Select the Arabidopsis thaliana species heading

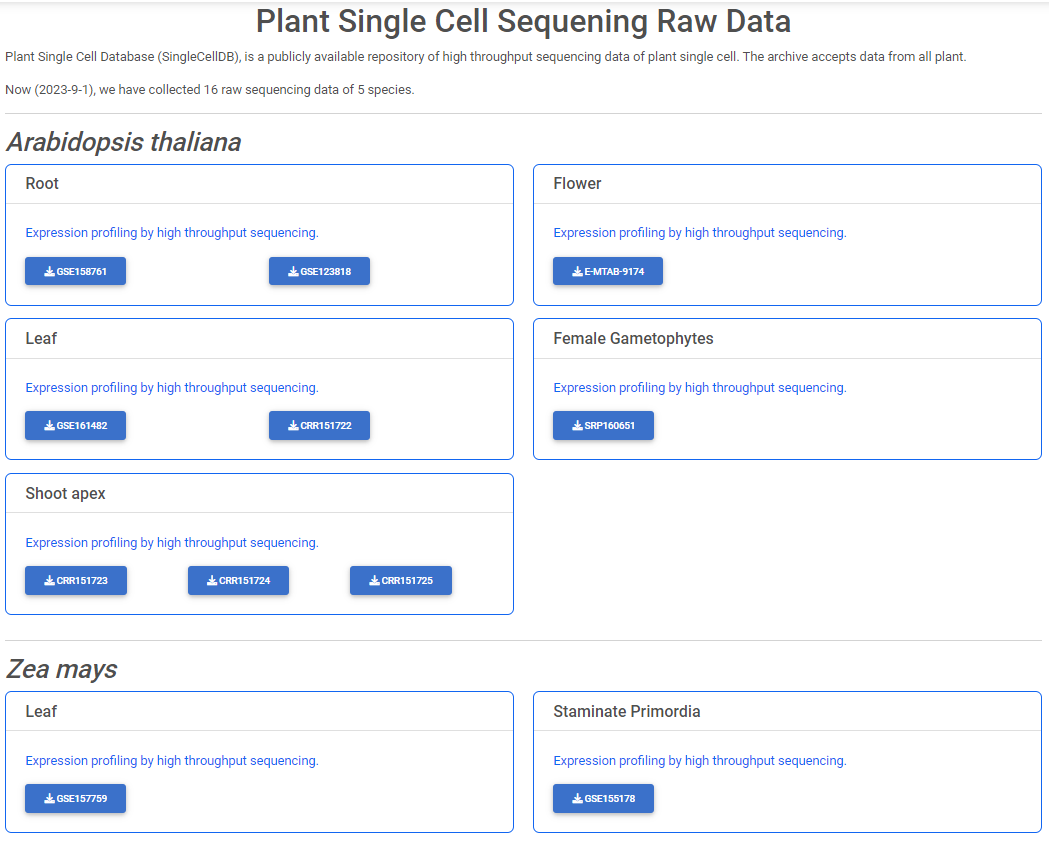pos(124,142)
